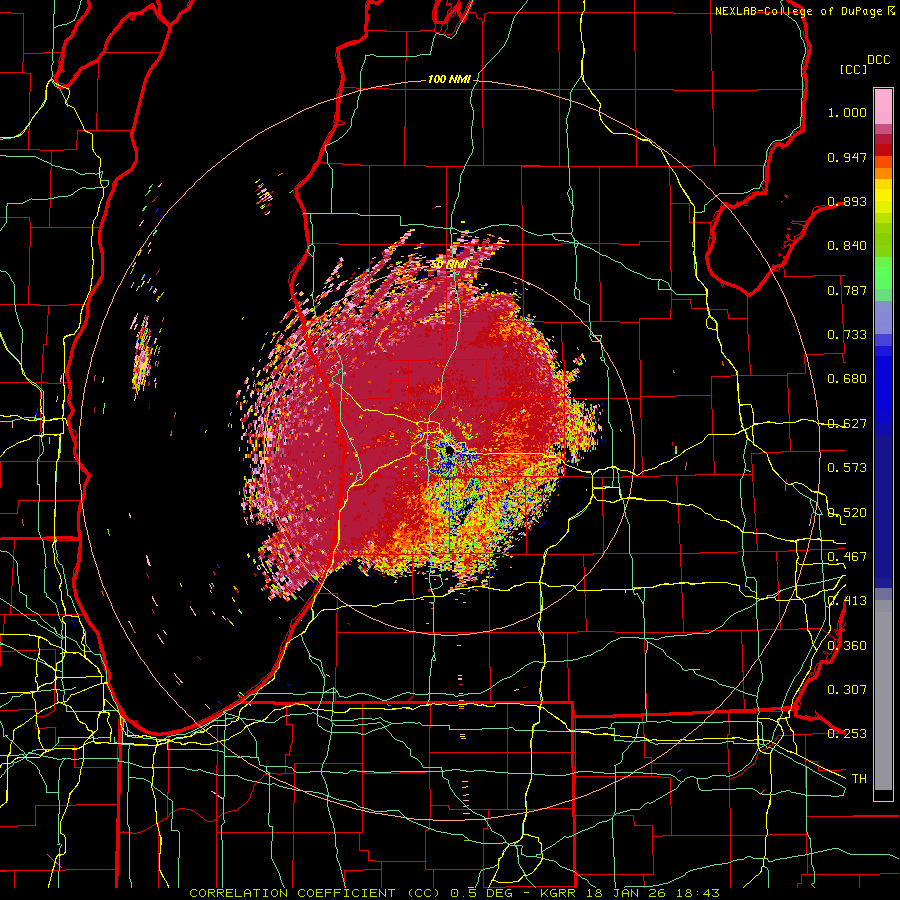The width and height of the screenshot is (900, 900).
Task: Click the [CC] legend unit label
Action: click(854, 69)
